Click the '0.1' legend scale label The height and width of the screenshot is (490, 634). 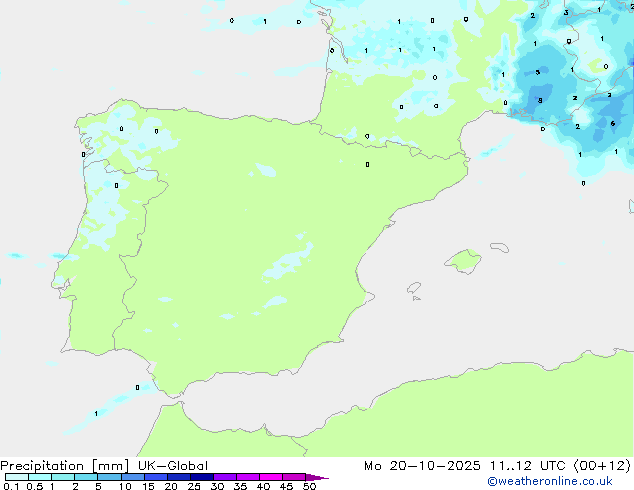(x=11, y=486)
